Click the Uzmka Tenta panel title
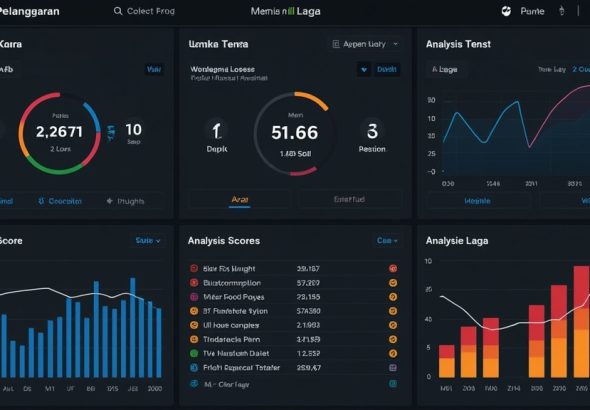The width and height of the screenshot is (590, 410). point(218,44)
